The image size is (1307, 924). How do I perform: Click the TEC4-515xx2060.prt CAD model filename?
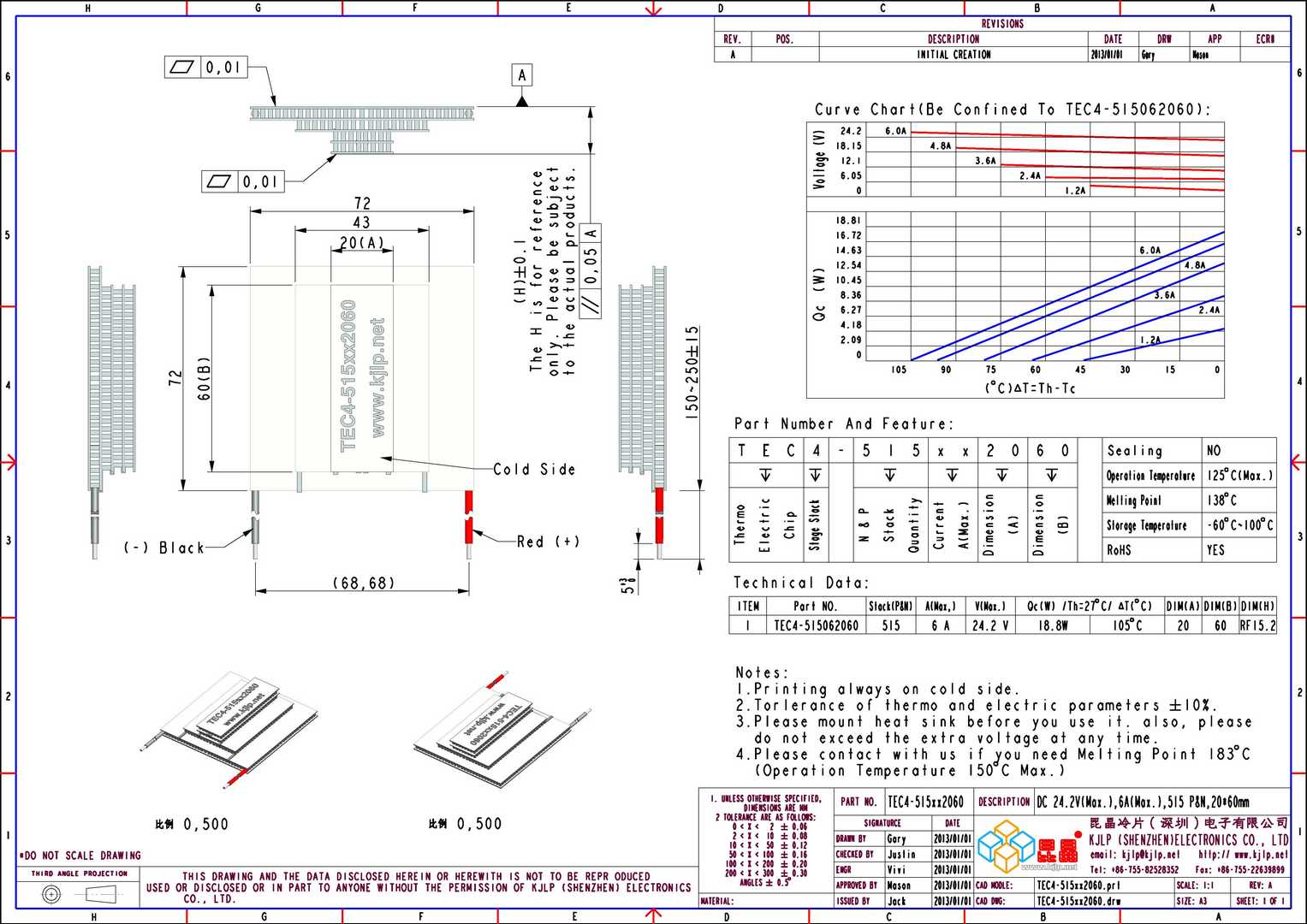click(x=1078, y=885)
